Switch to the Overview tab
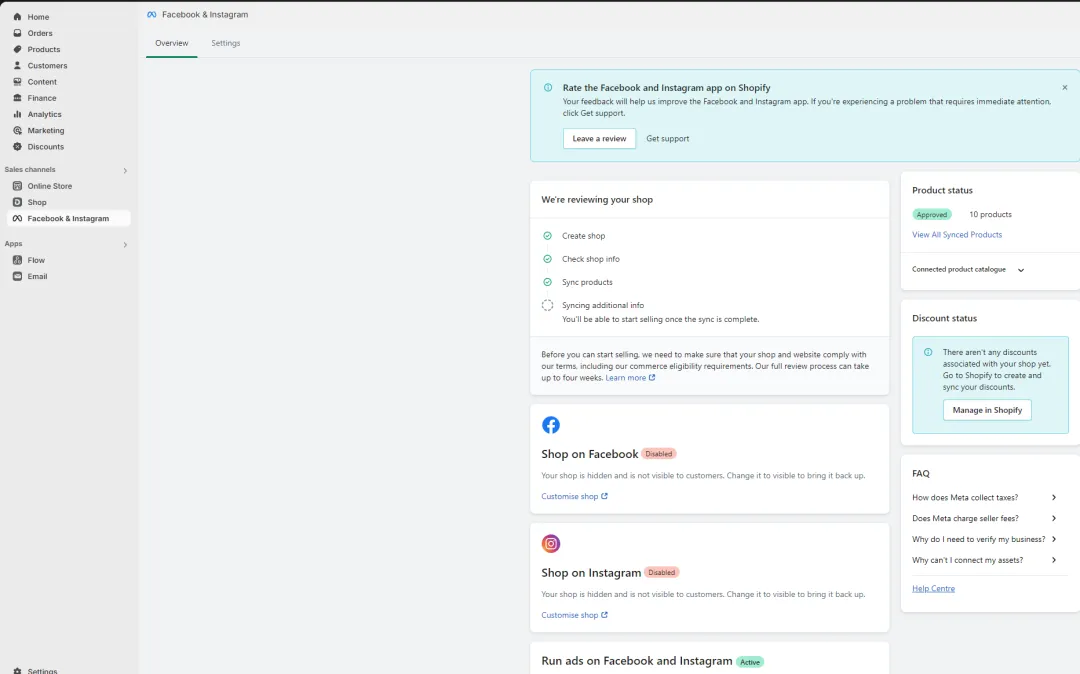Screen dimensions: 1080x674 [172, 43]
